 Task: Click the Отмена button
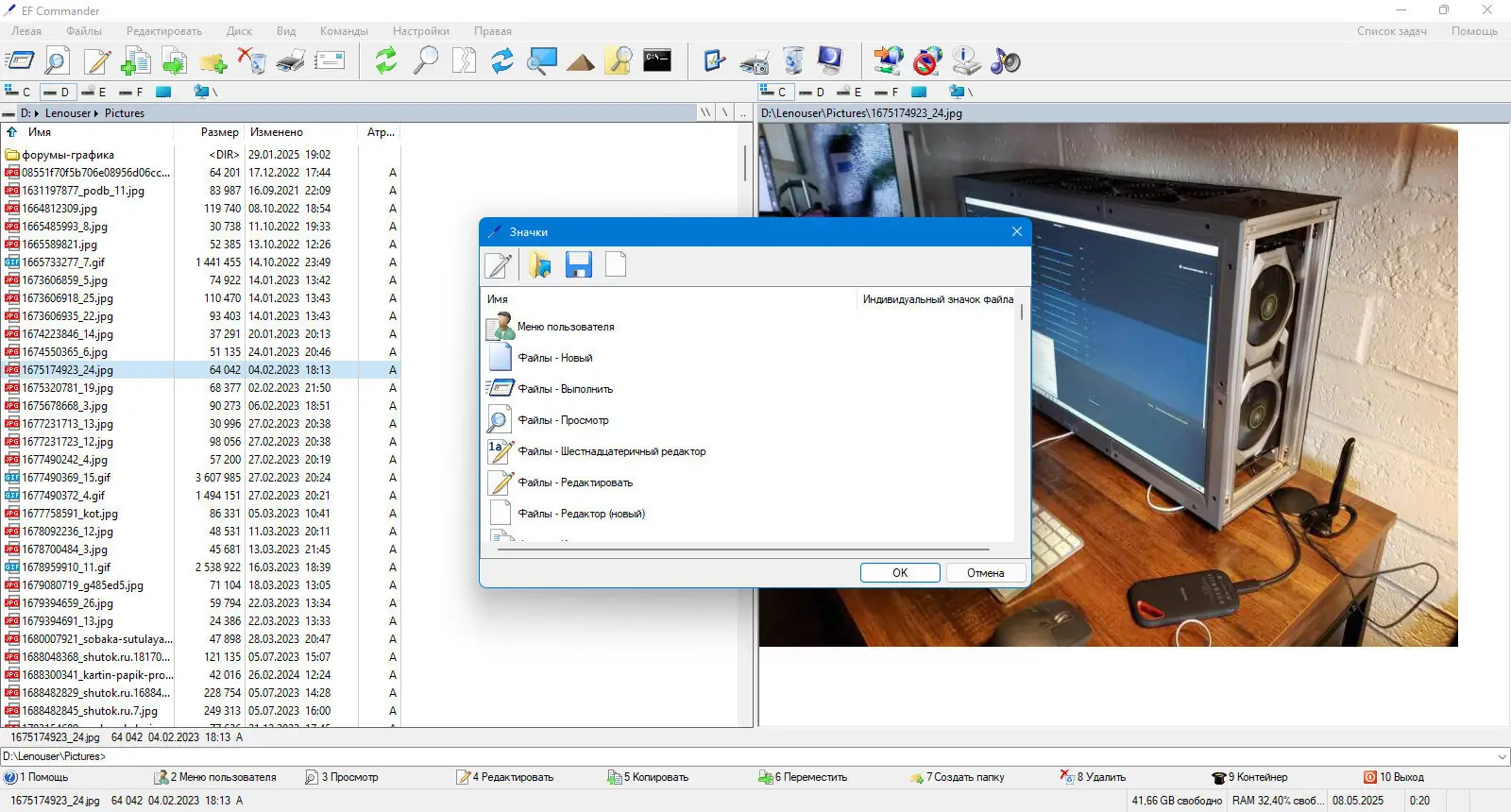[986, 573]
